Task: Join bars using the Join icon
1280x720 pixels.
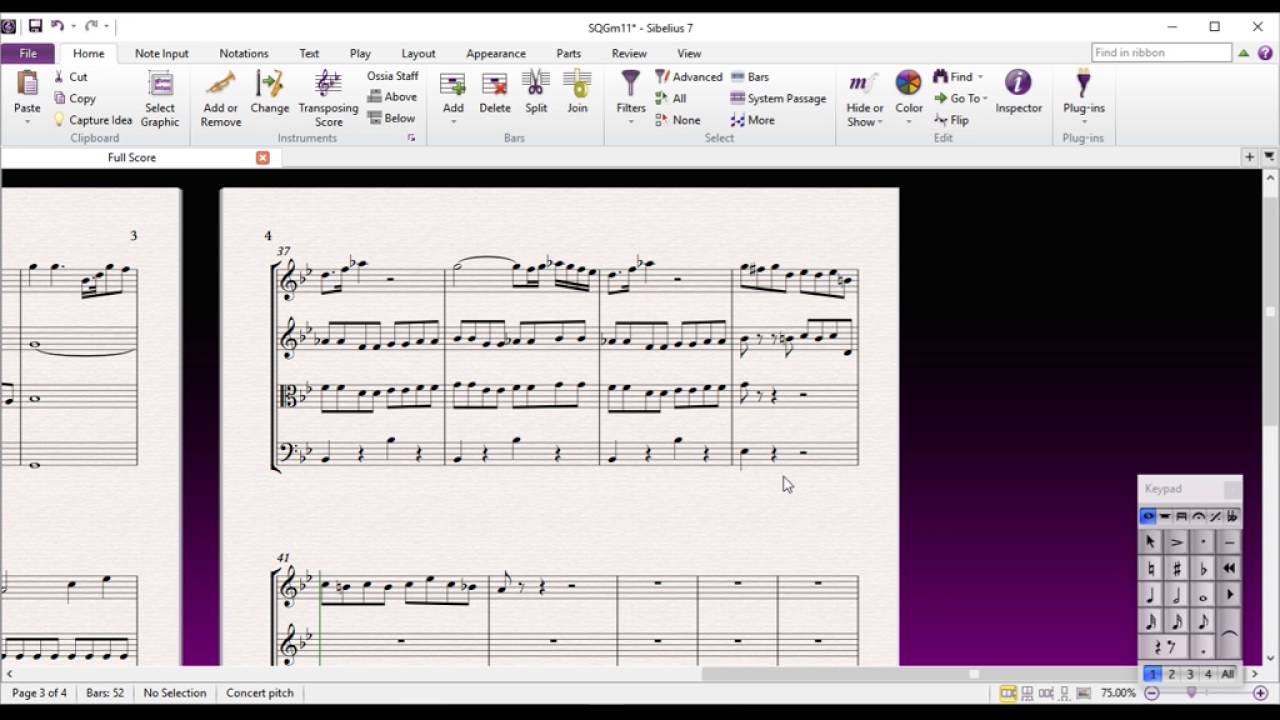Action: [x=577, y=84]
